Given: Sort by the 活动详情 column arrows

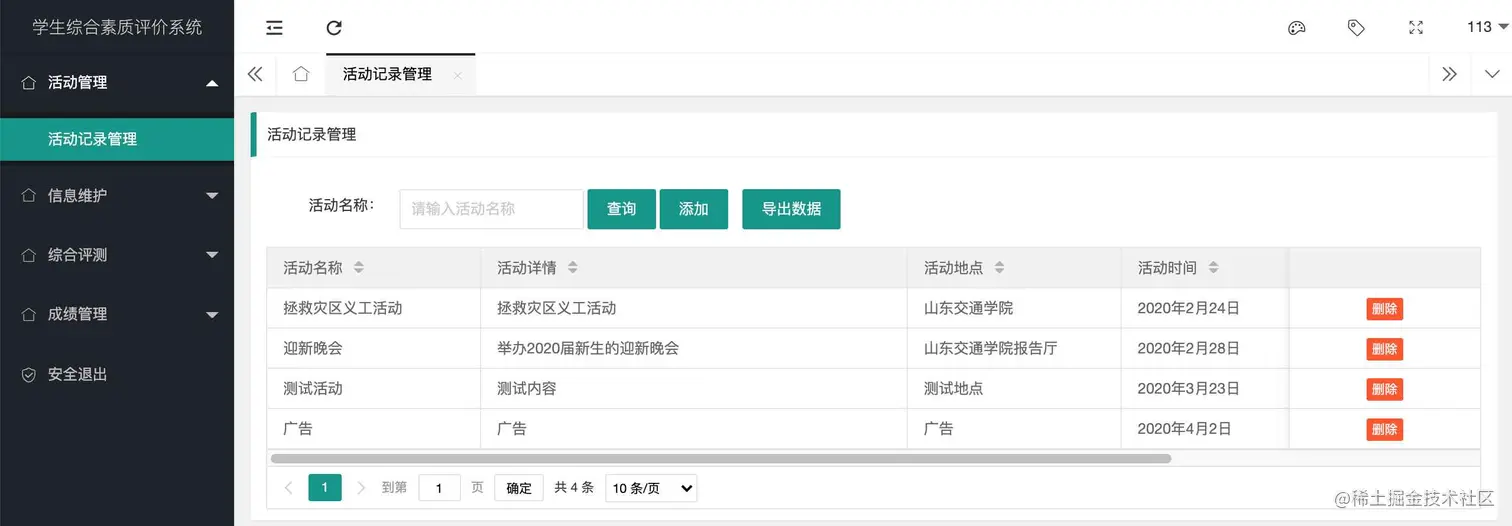Looking at the screenshot, I should 573,268.
